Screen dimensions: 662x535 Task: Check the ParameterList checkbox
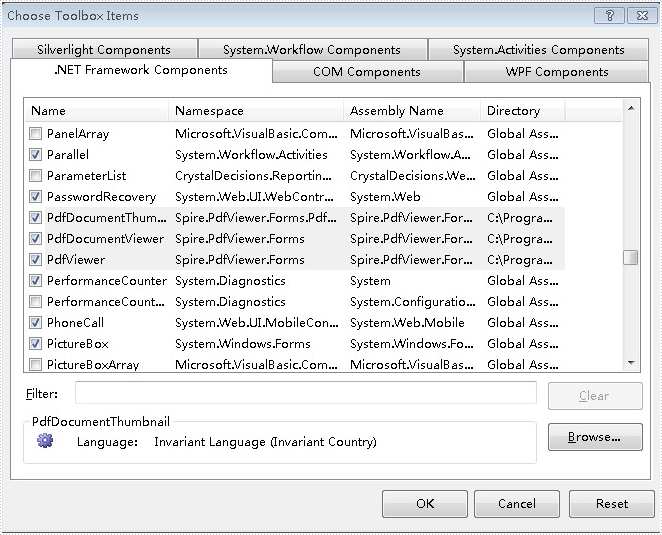click(35, 176)
